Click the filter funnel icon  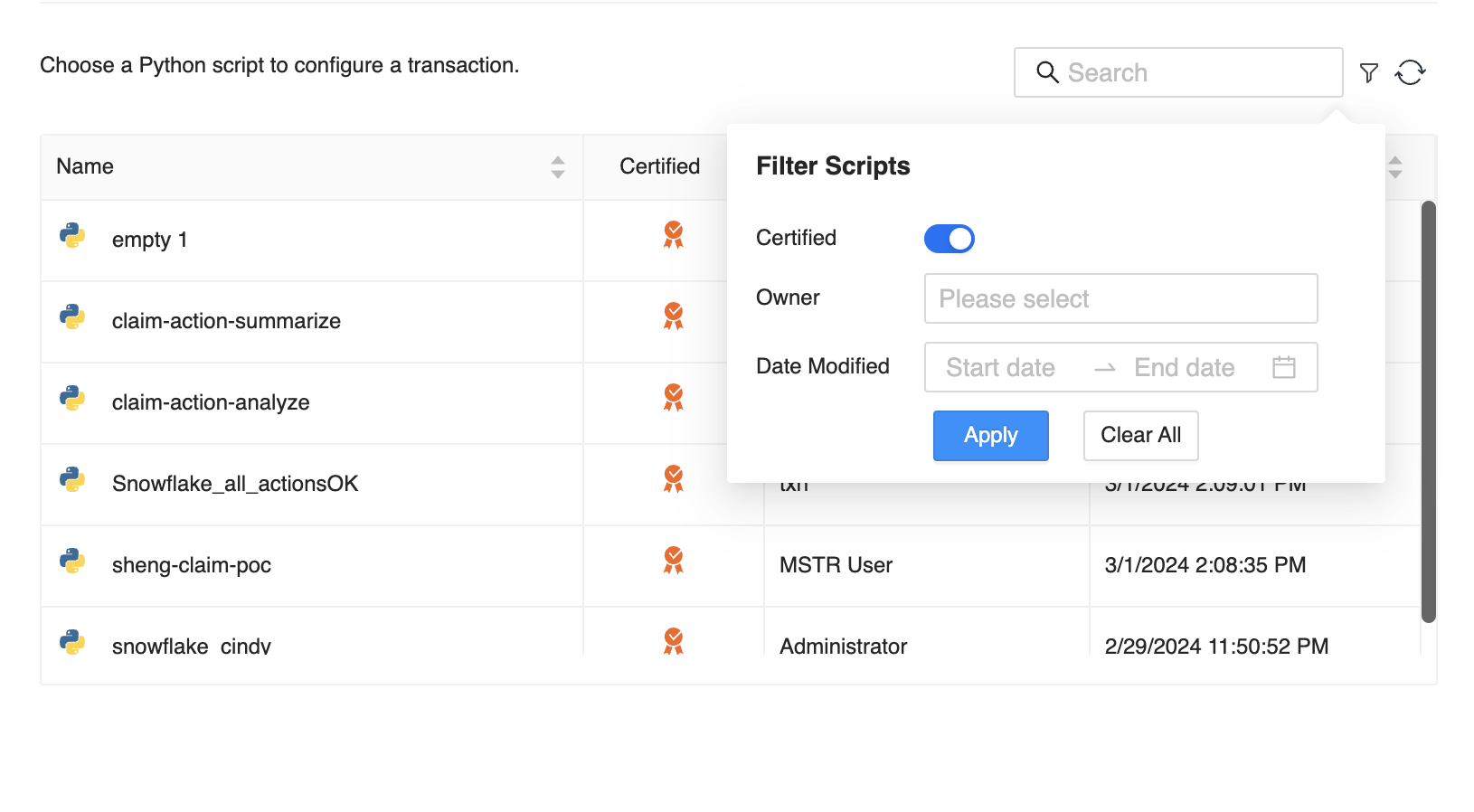point(1368,73)
